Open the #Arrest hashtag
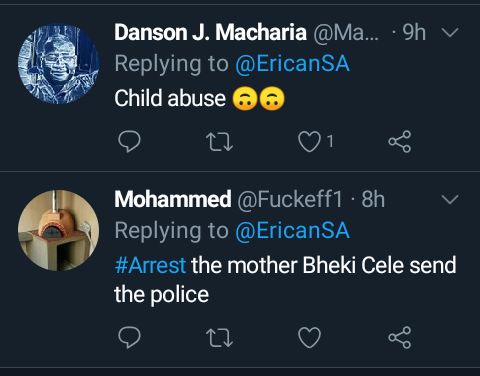The height and width of the screenshot is (376, 480). coord(150,265)
